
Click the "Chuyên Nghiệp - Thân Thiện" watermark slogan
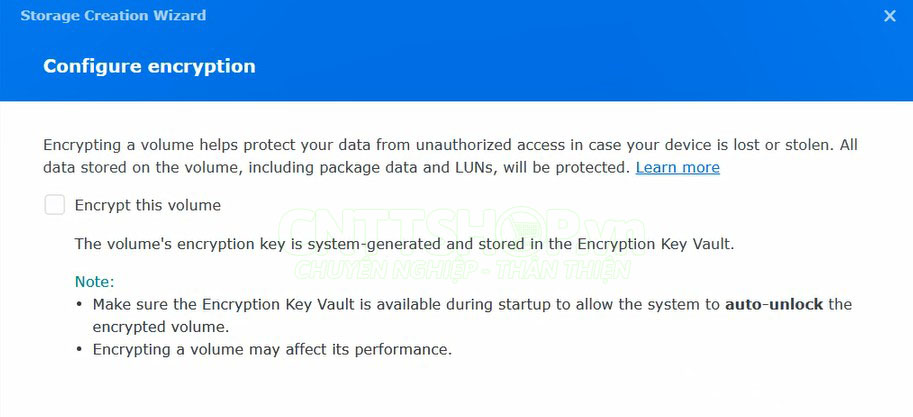pyautogui.click(x=460, y=269)
